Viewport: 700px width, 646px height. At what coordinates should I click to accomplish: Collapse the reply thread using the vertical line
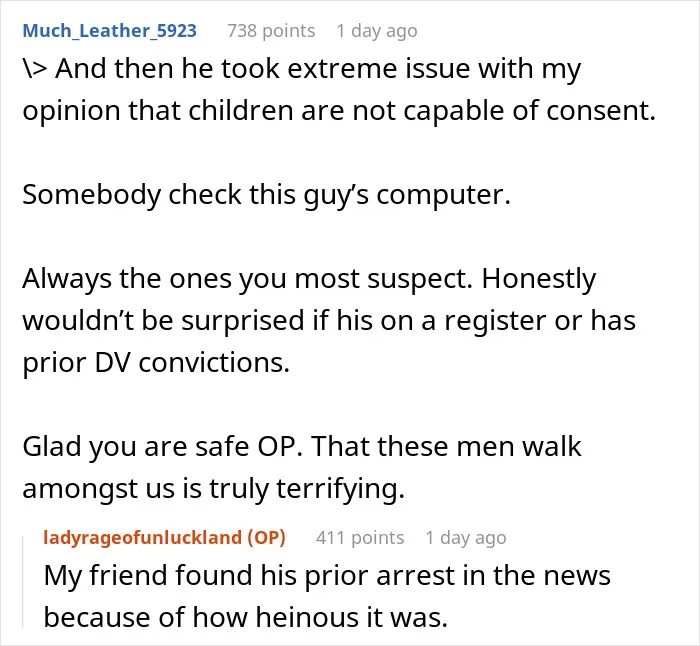pos(23,582)
